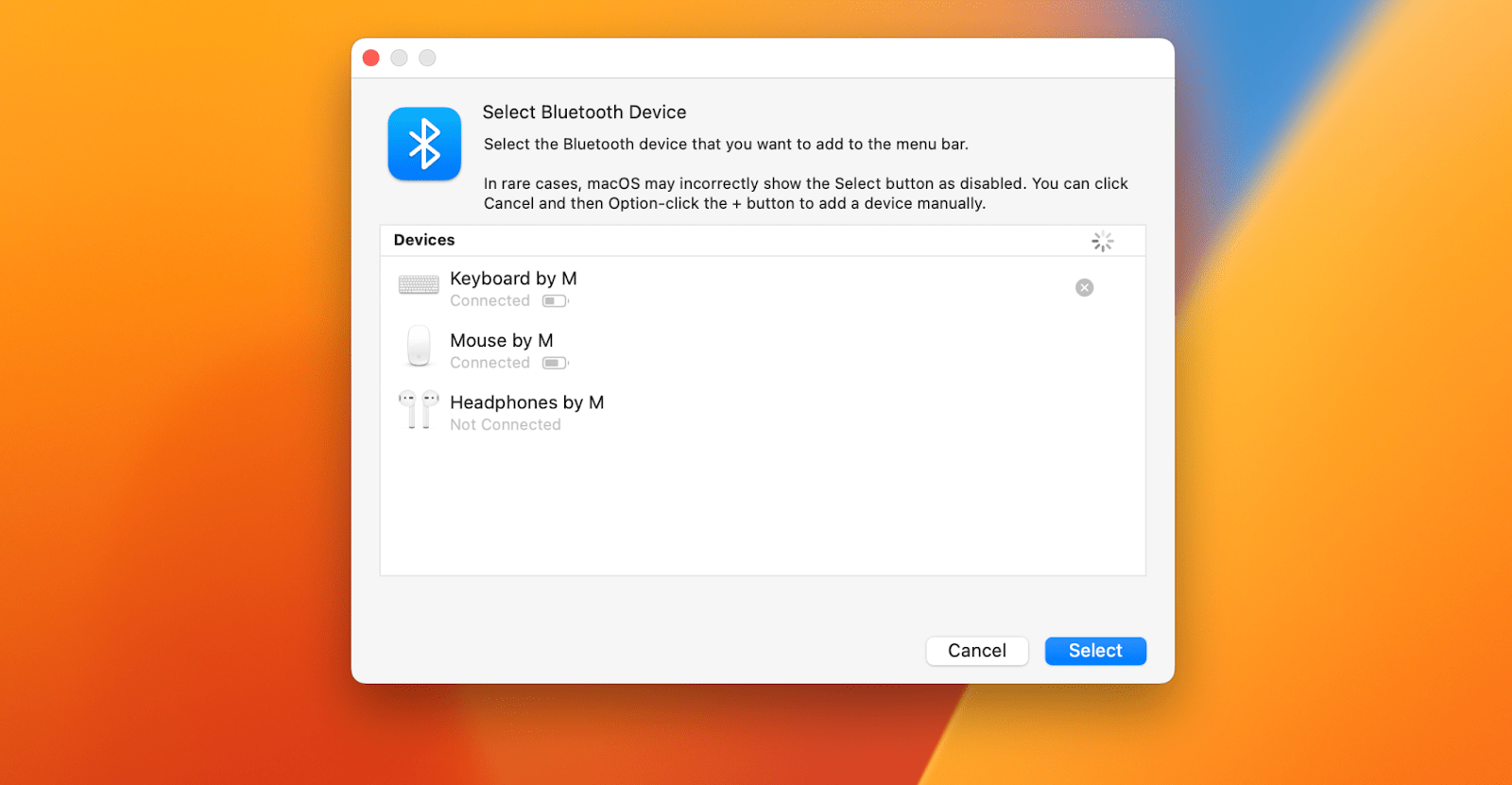Remove Keyboard by M with the x icon

tap(1084, 287)
